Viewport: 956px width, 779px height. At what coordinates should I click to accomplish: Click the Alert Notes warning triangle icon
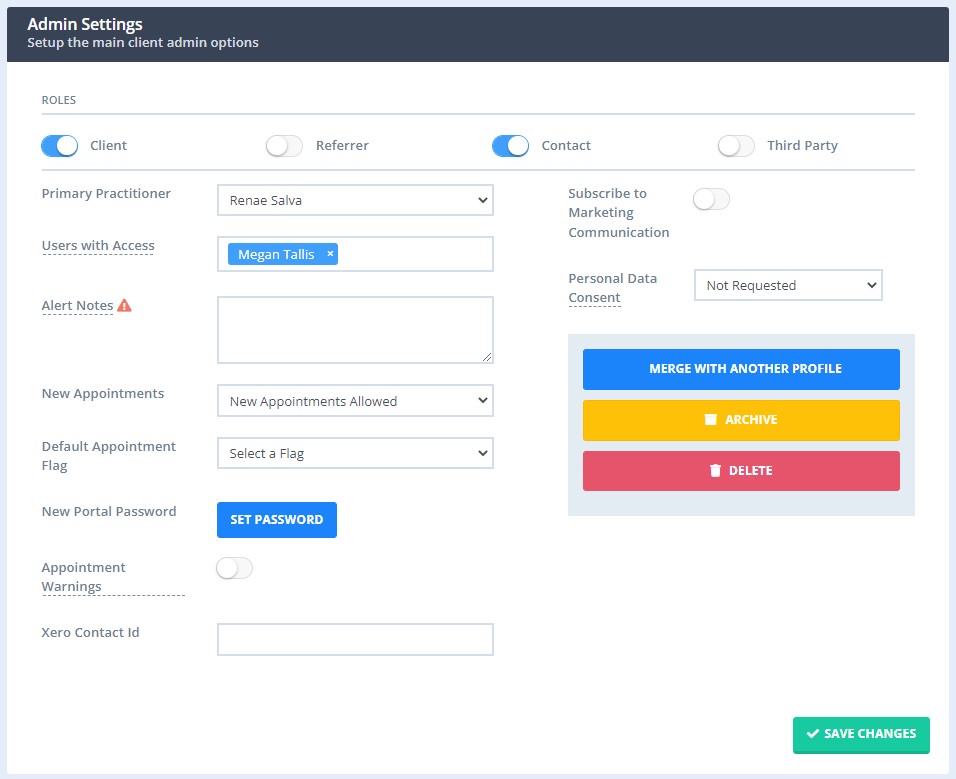pyautogui.click(x=124, y=305)
